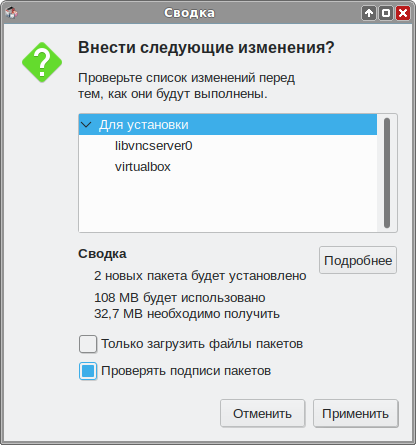Select the libvncserver0 package row
The height and width of the screenshot is (445, 416).
pyautogui.click(x=228, y=146)
